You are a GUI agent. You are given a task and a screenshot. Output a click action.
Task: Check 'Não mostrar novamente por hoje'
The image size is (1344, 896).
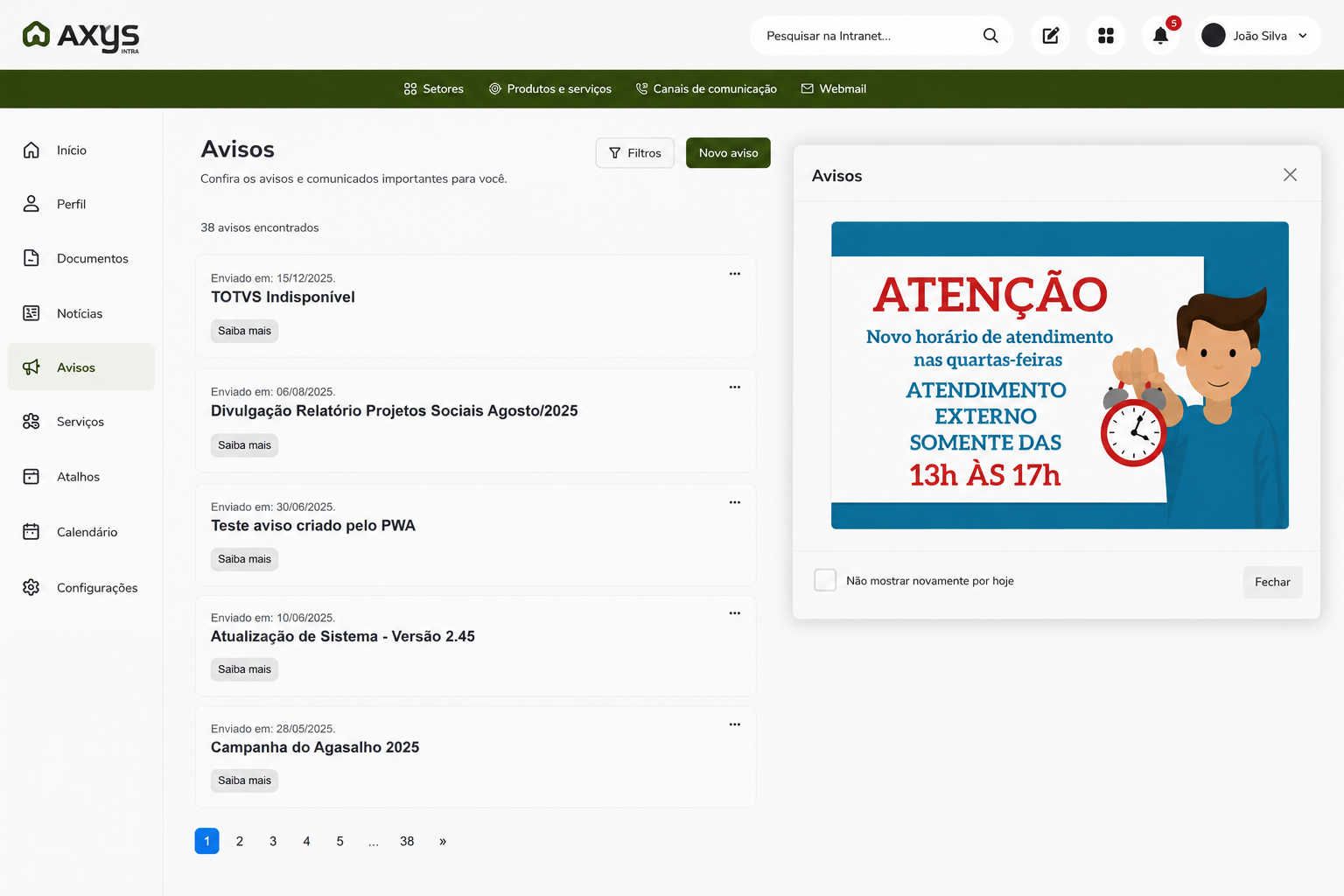click(x=825, y=580)
